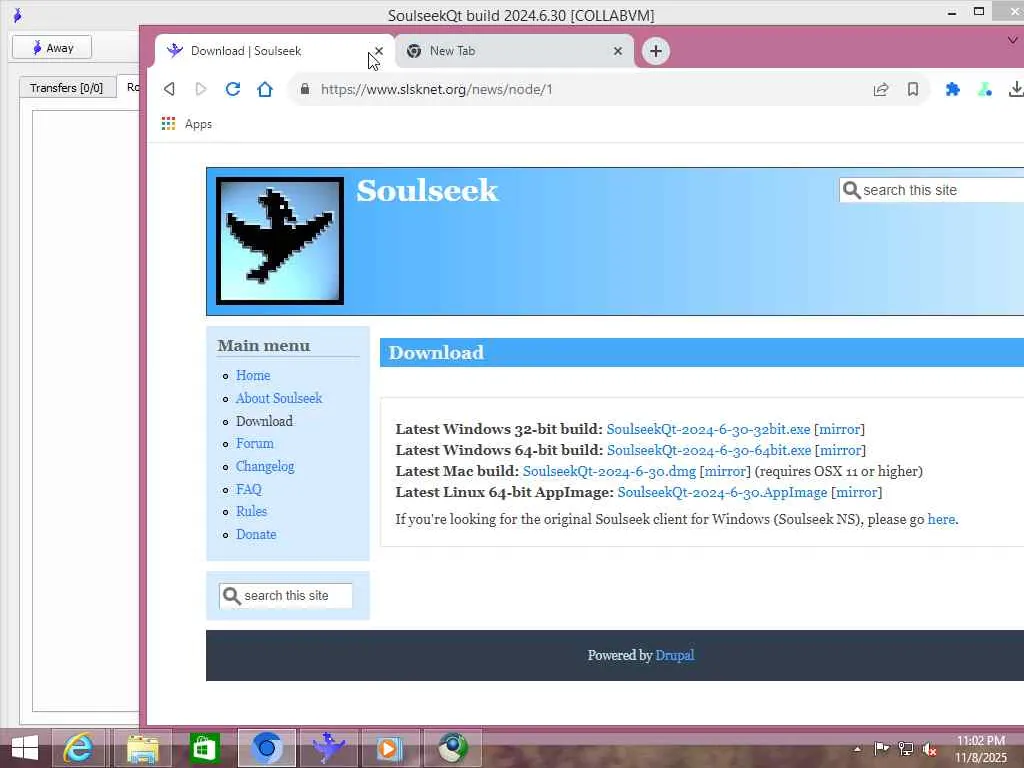Click the Soulseek bird logo image
The height and width of the screenshot is (768, 1024).
pyautogui.click(x=280, y=241)
